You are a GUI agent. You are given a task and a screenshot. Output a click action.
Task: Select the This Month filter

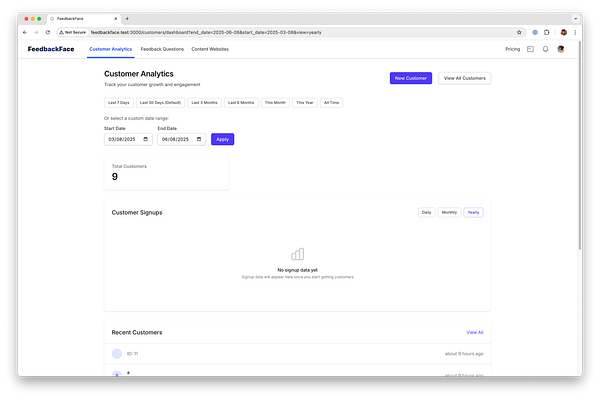click(x=275, y=103)
